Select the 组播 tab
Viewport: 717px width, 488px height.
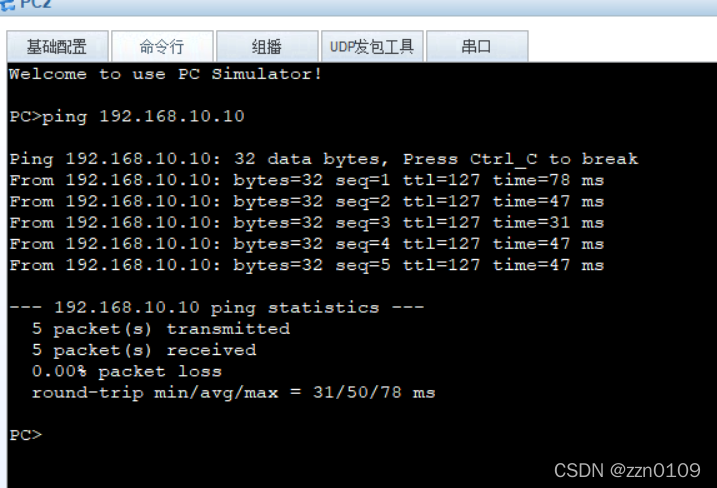[x=267, y=46]
